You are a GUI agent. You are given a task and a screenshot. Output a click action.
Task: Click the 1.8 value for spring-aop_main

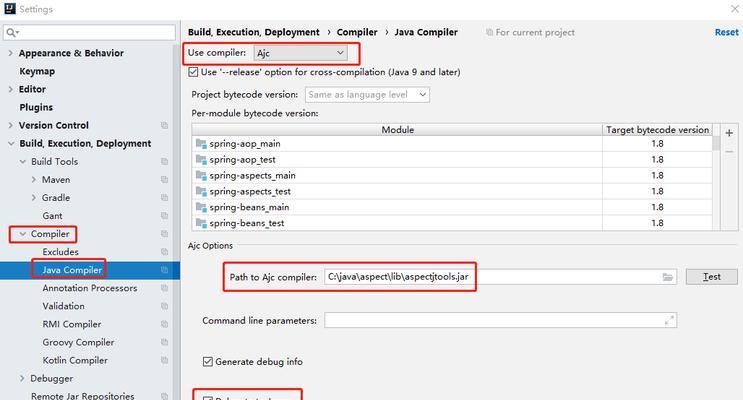[x=657, y=144]
